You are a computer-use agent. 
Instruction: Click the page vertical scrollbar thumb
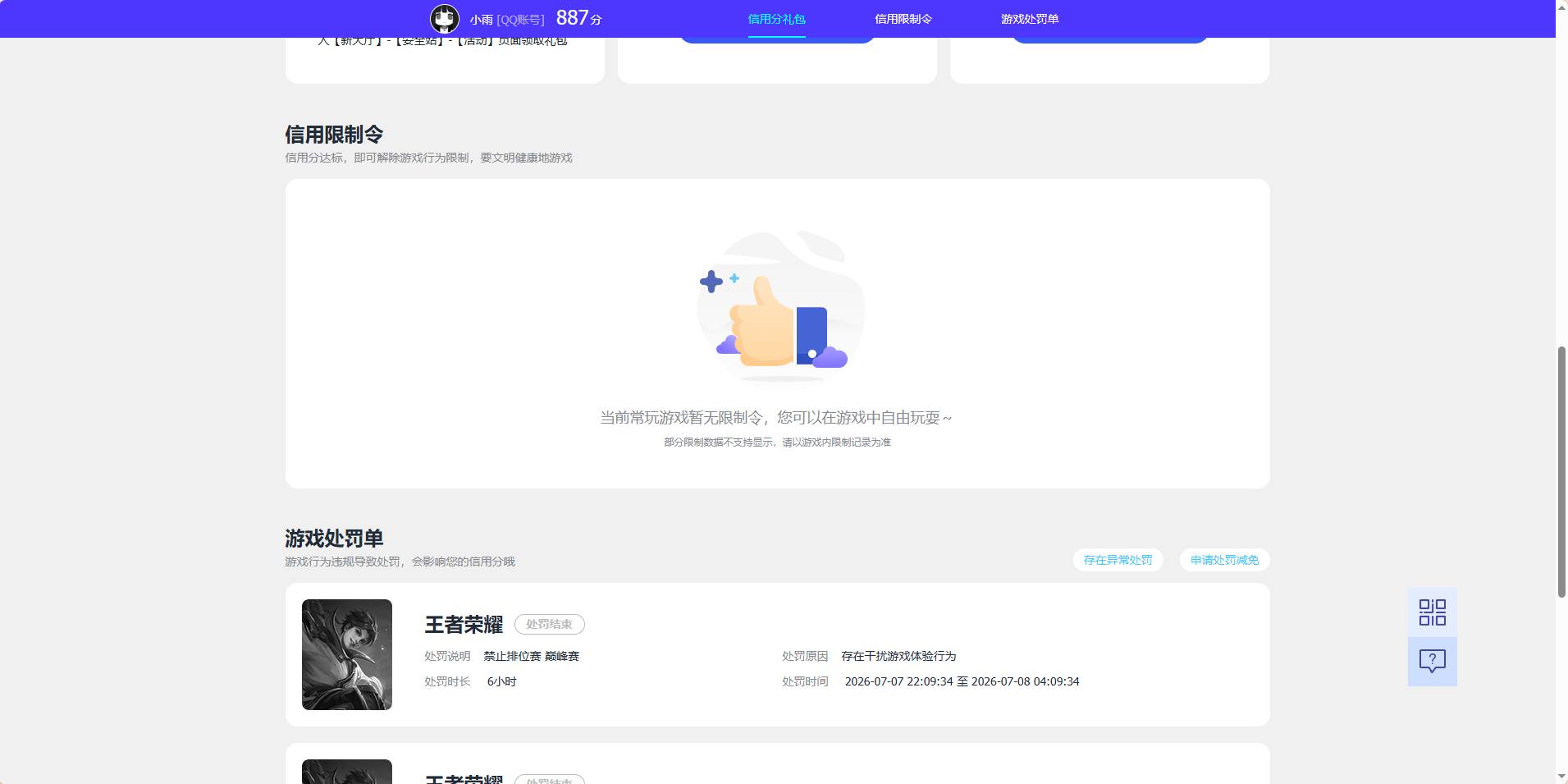1561,472
